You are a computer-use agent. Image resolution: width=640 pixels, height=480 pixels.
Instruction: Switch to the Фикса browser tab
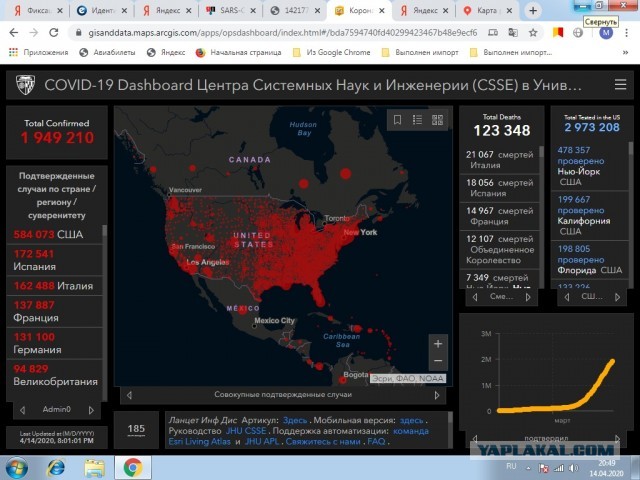click(x=38, y=11)
